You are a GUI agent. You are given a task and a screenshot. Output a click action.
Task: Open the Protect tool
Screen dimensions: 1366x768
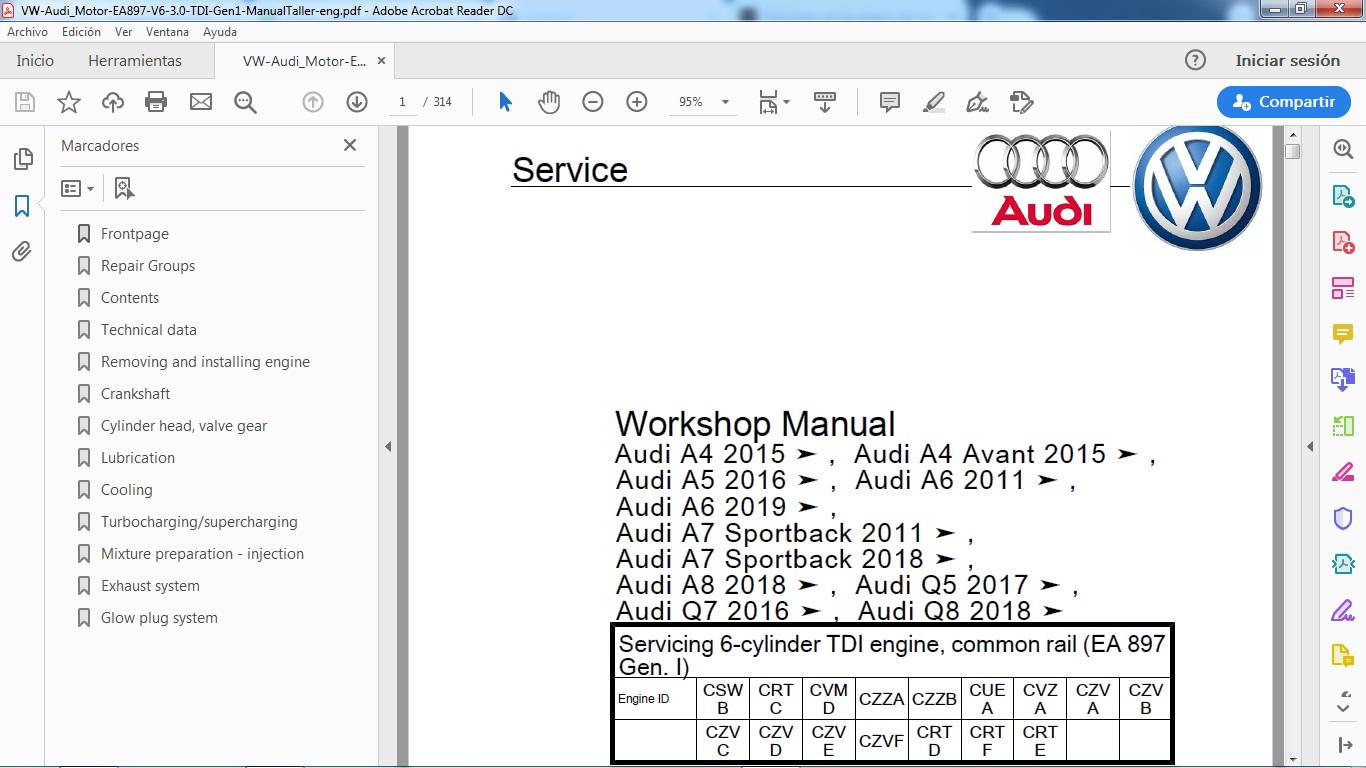(1343, 518)
